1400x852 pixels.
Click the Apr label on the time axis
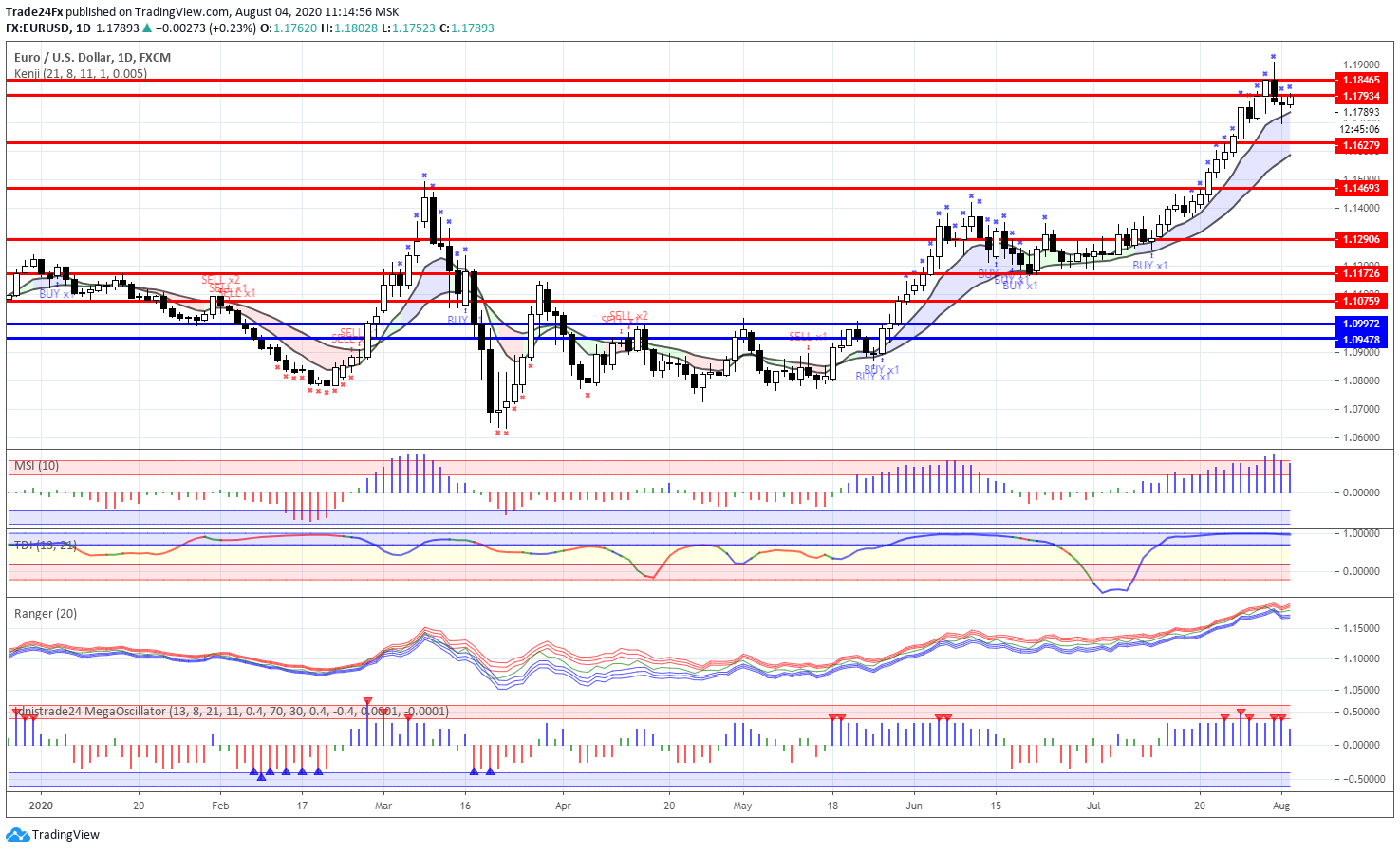click(563, 806)
